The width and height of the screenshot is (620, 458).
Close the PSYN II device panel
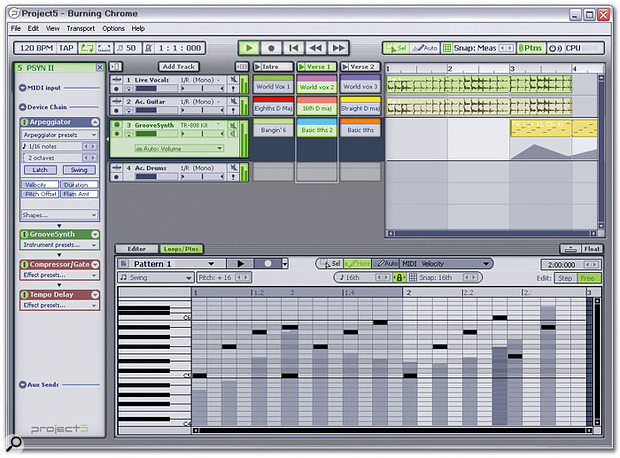[100, 68]
